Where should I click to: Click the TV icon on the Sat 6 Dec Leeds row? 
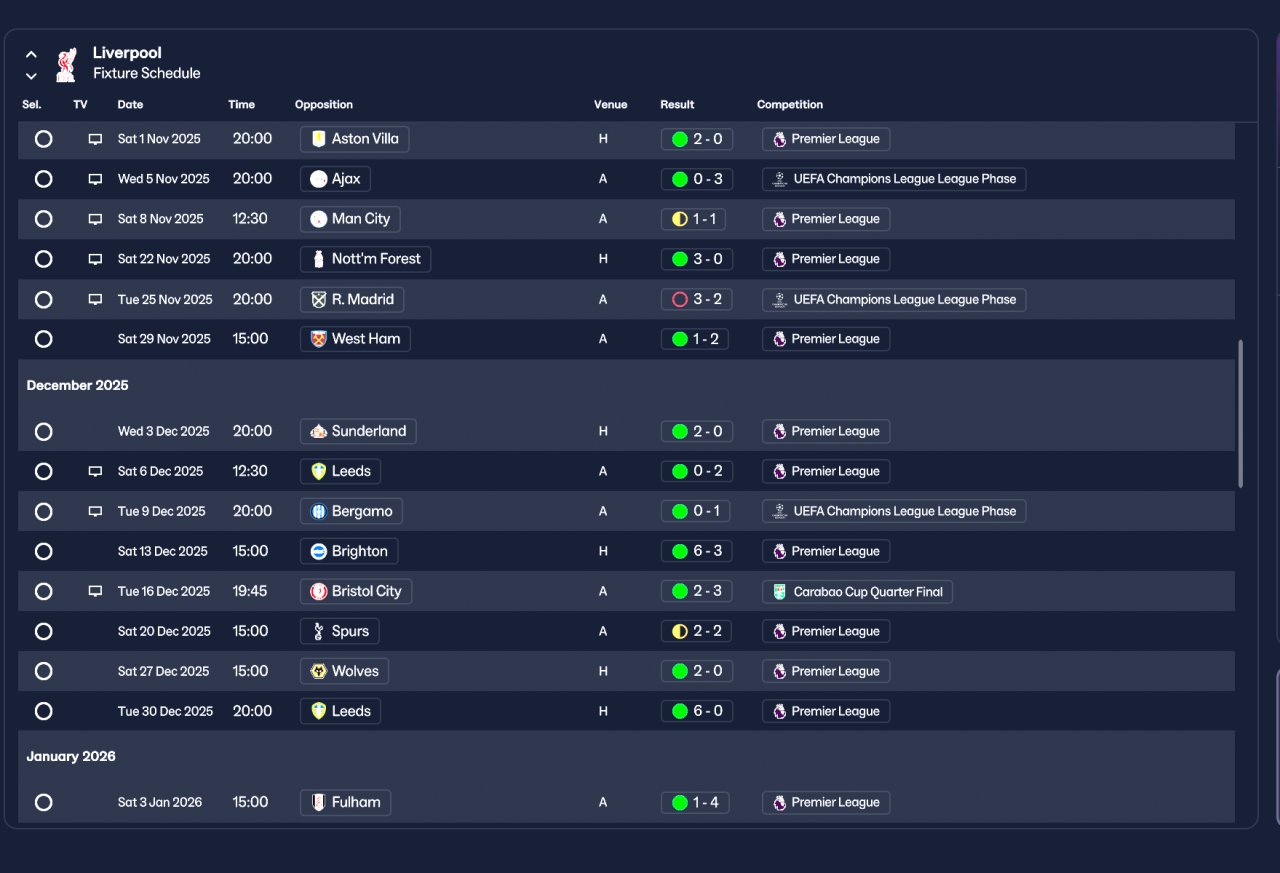pyautogui.click(x=95, y=472)
